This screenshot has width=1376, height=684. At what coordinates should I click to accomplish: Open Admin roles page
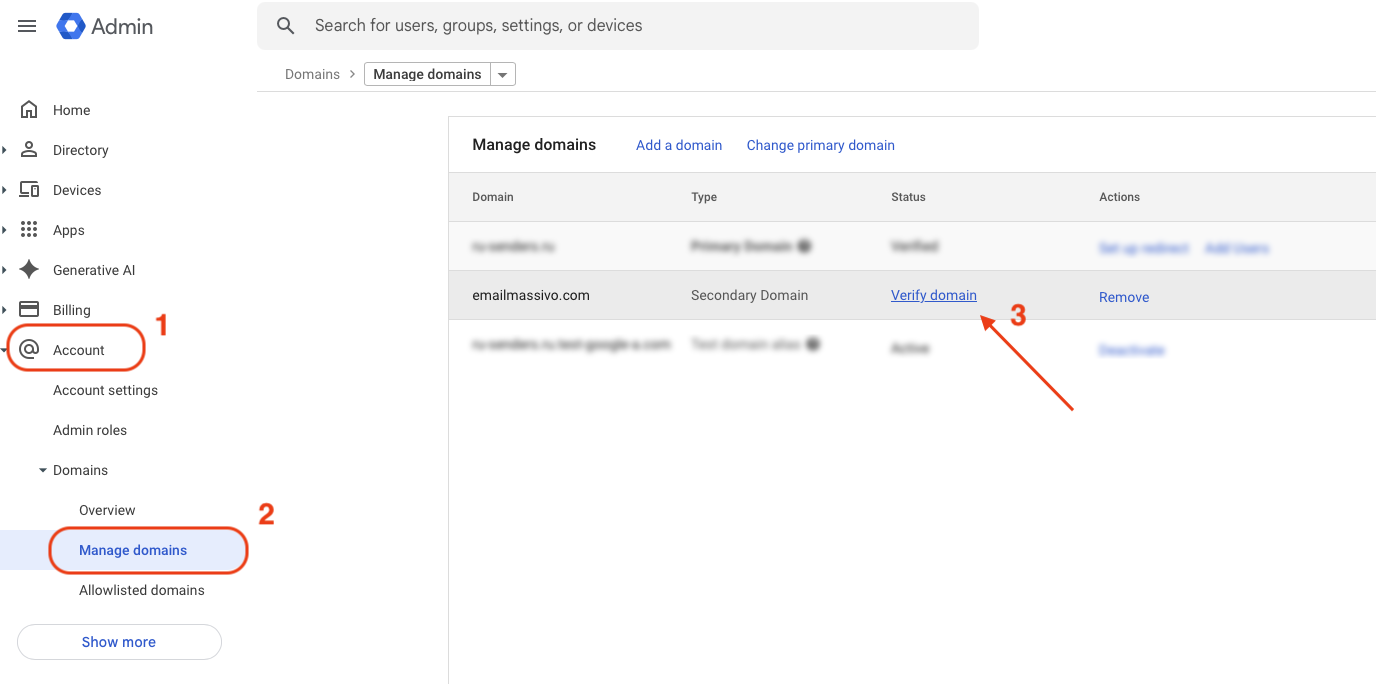pyautogui.click(x=90, y=430)
